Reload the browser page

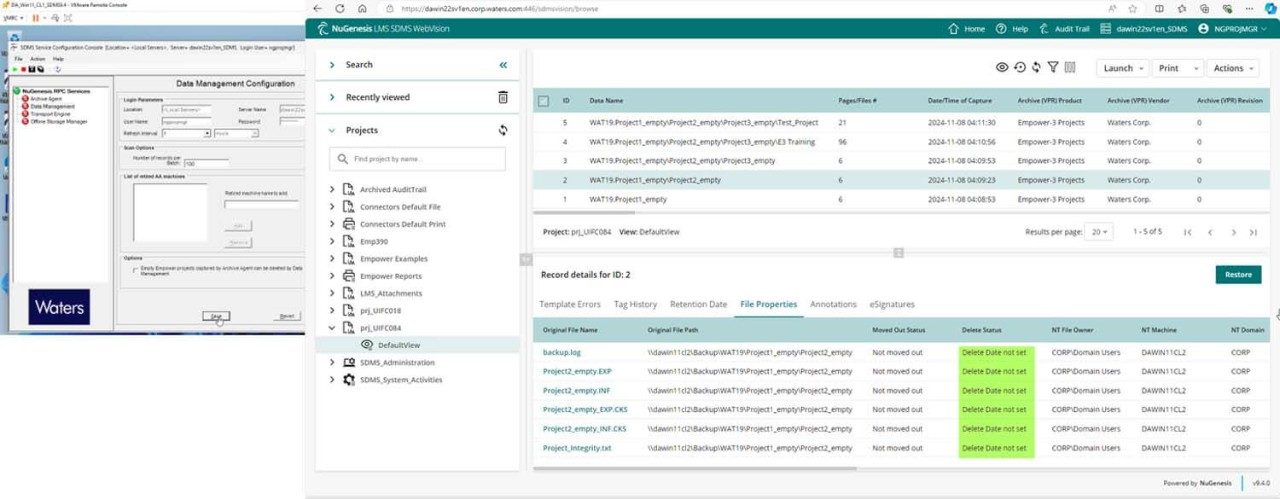coord(340,7)
